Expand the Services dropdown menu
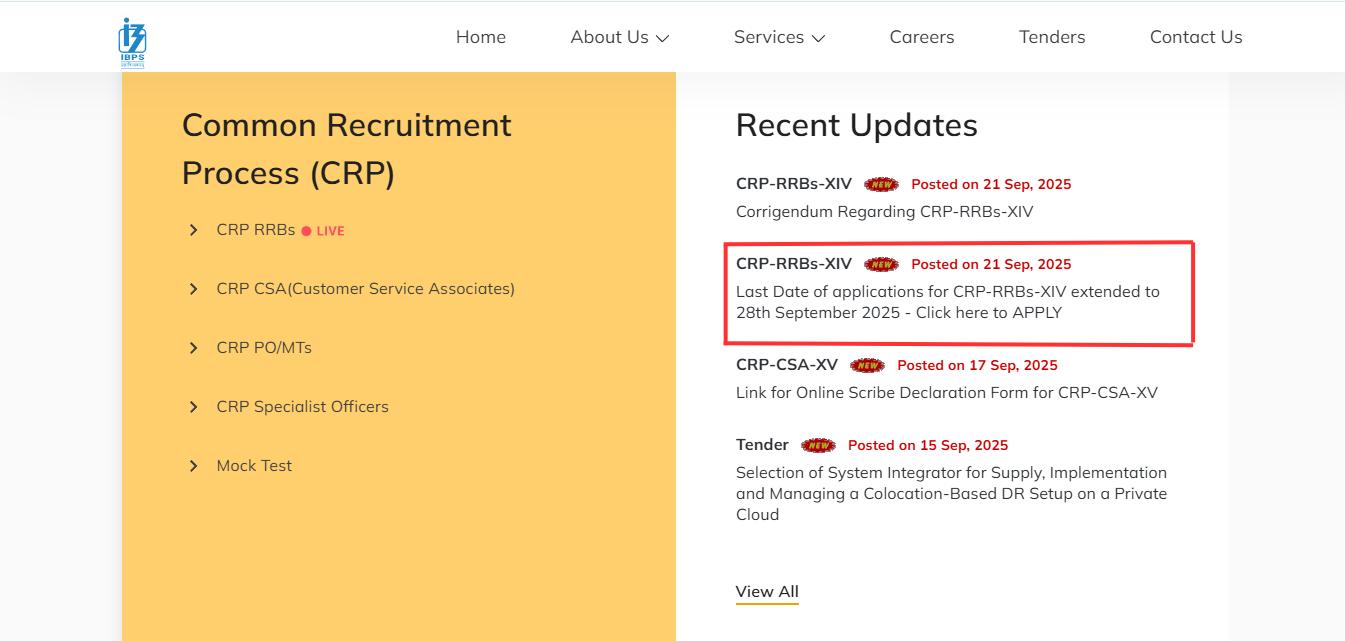Image resolution: width=1345 pixels, height=641 pixels. point(779,37)
